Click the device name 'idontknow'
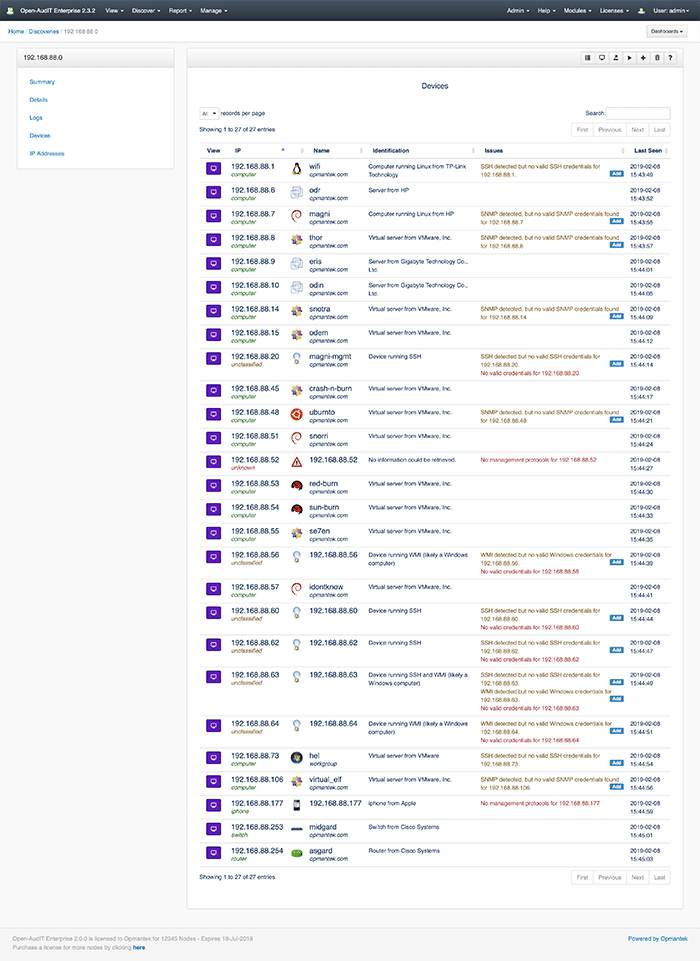The image size is (700, 961). point(326,587)
